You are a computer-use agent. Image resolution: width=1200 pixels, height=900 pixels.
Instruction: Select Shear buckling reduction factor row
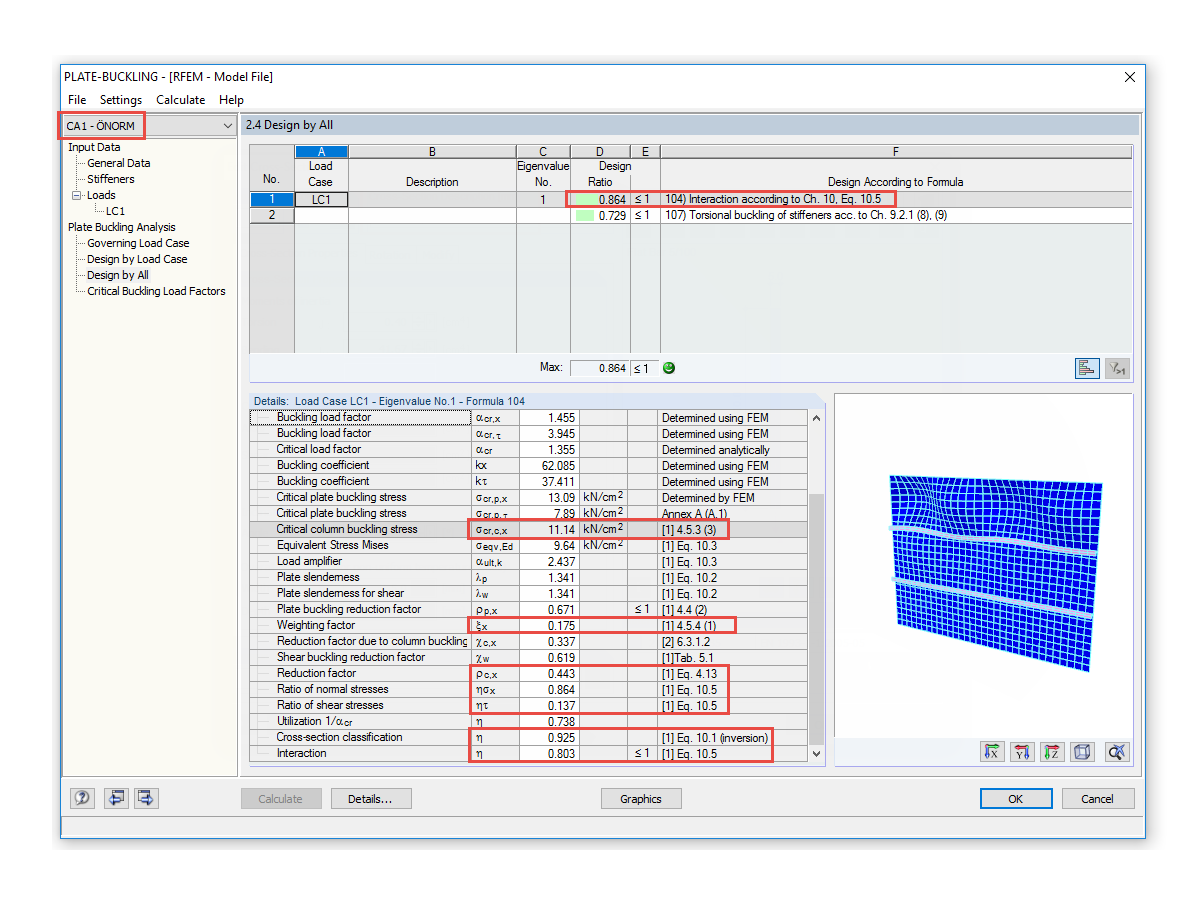click(x=528, y=657)
